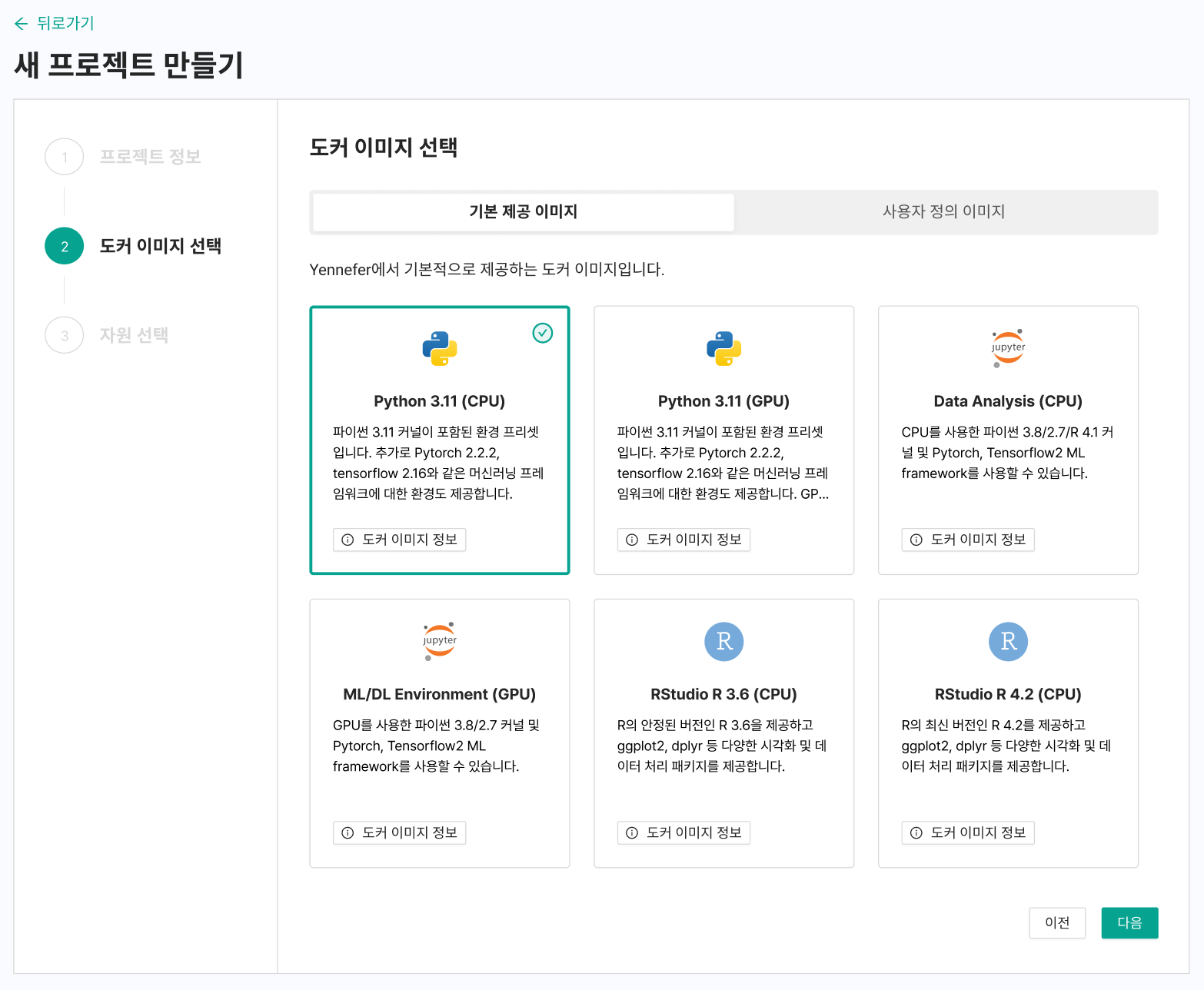Select the 기본 제공 이미지 tab
The image size is (1204, 990).
click(523, 211)
